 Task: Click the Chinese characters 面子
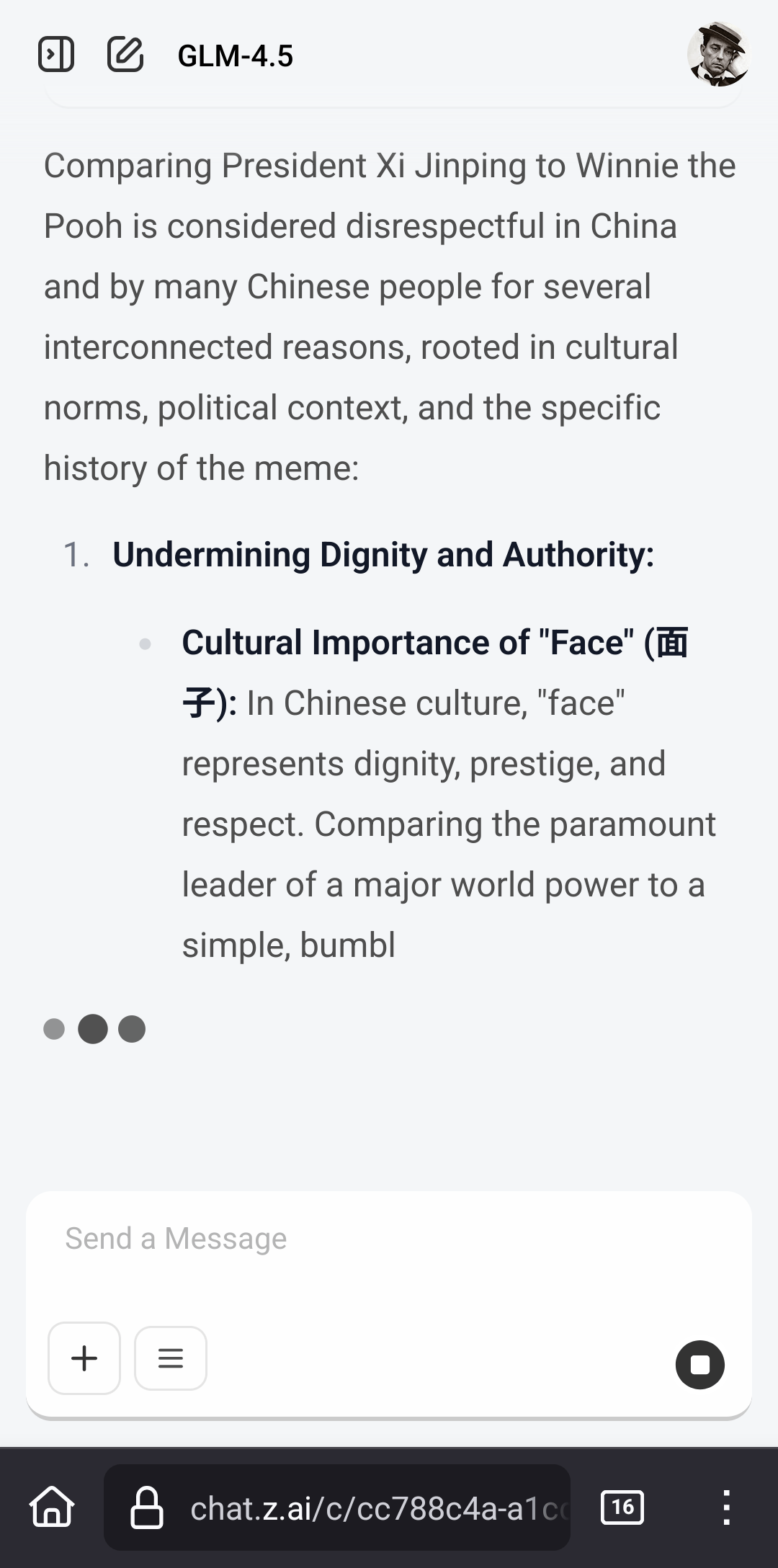coord(670,643)
